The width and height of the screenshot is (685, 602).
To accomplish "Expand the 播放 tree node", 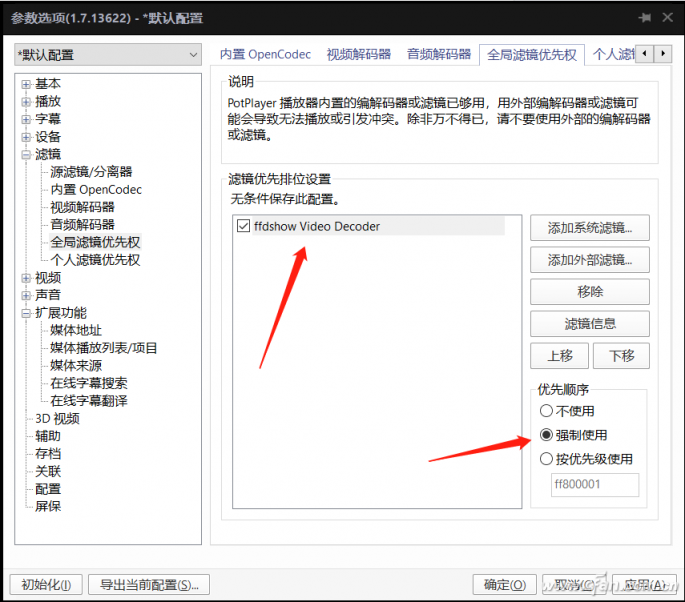I will point(26,102).
